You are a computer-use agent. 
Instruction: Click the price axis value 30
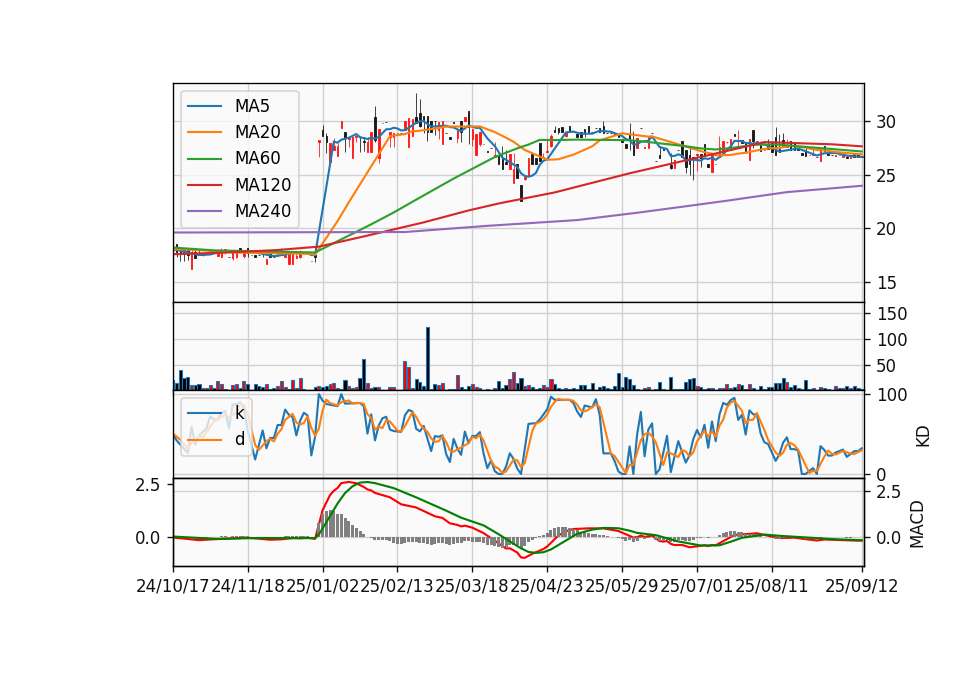tap(885, 122)
